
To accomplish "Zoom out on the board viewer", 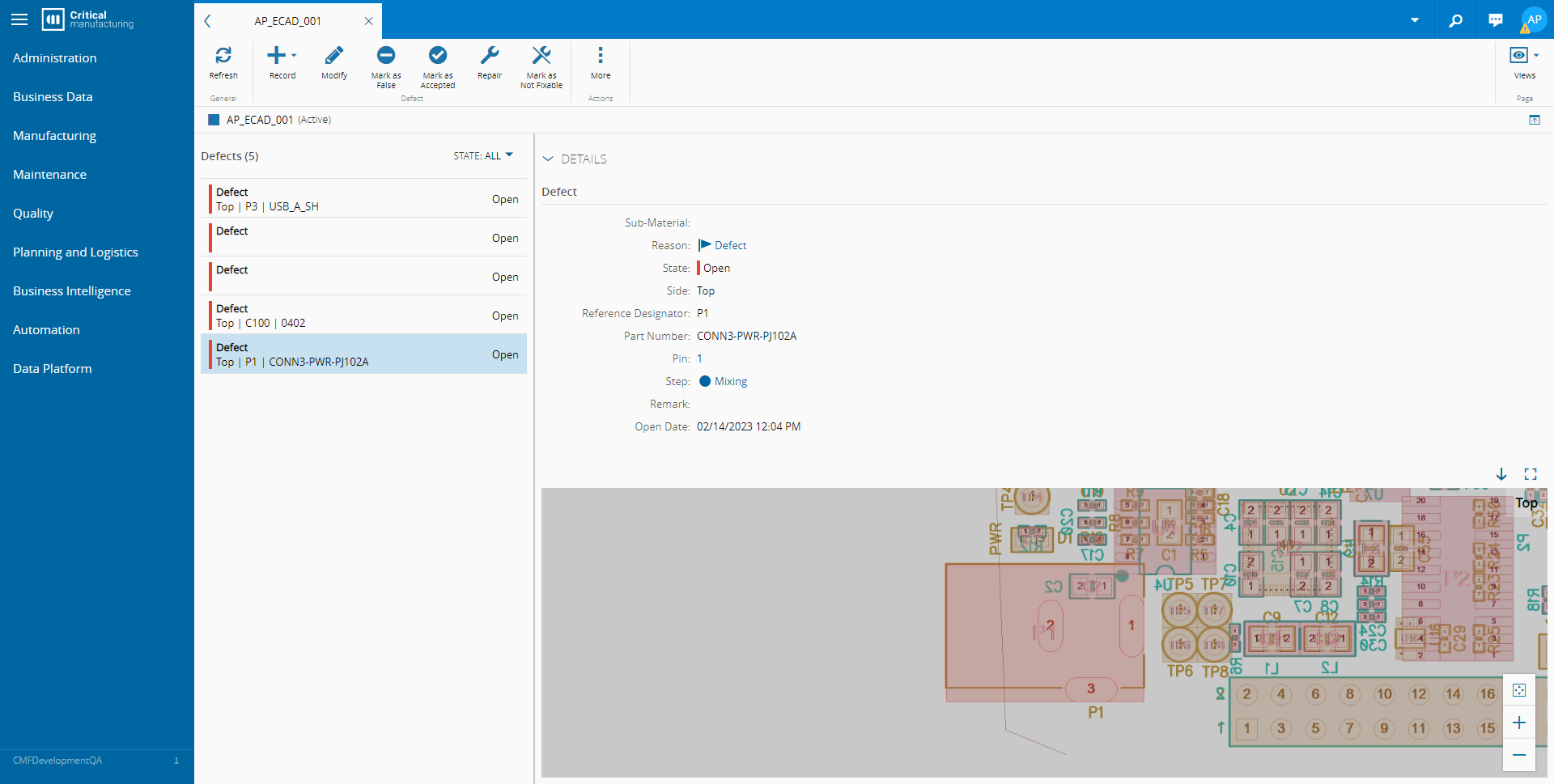I will [1518, 755].
